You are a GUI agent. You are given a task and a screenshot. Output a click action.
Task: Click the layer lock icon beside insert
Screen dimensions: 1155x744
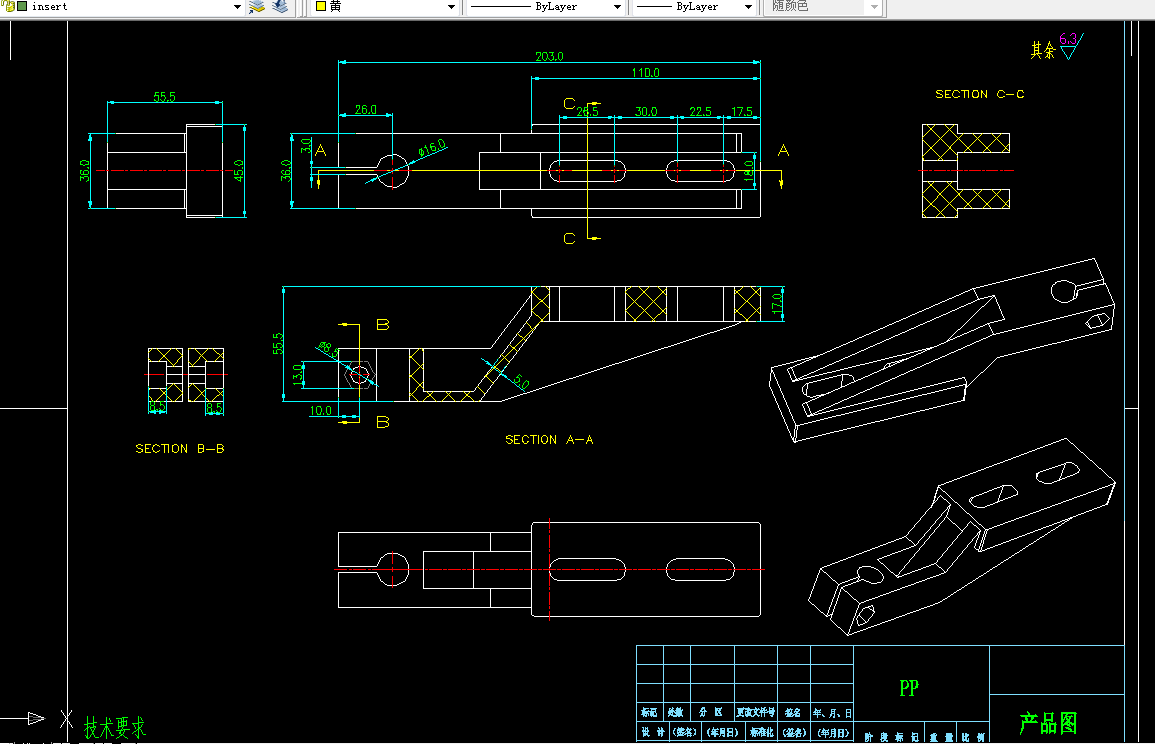point(9,6)
